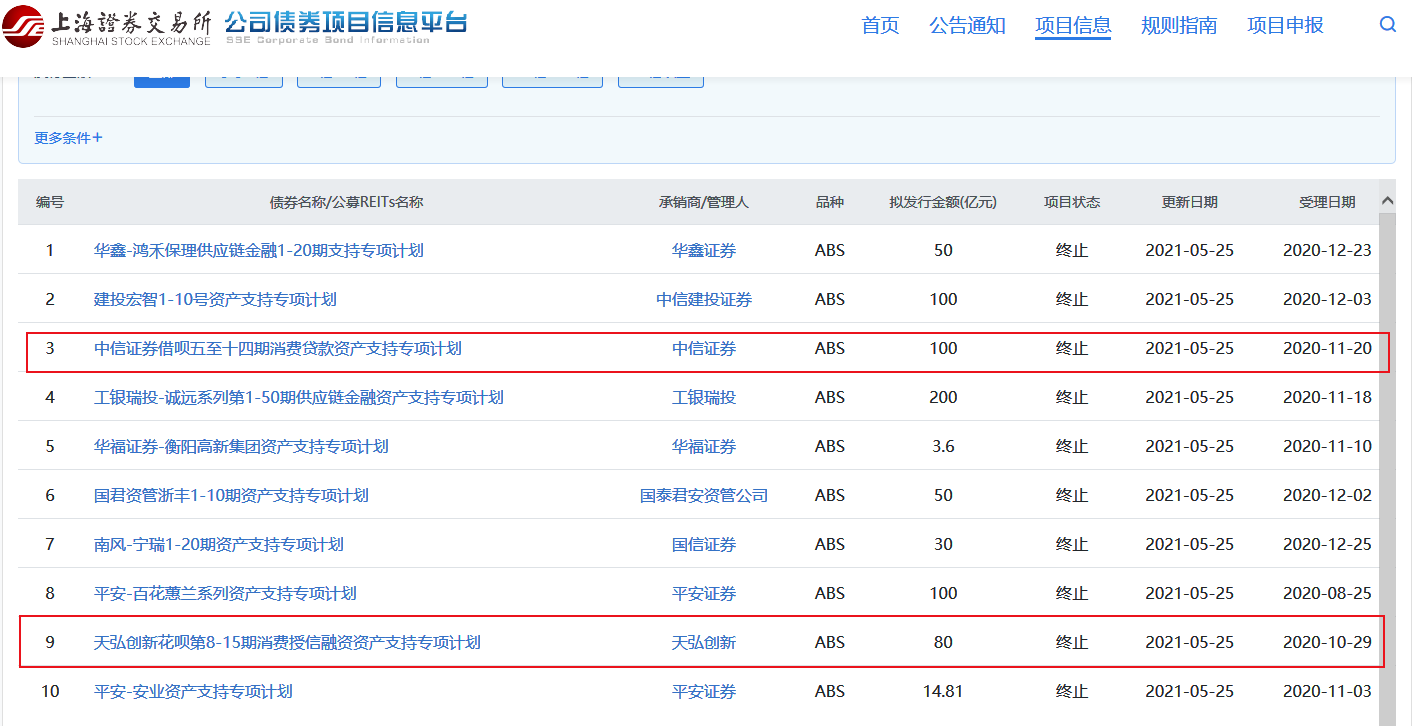Open 建投宏智1-10号资产支持专项计划 link
This screenshot has width=1412, height=726.
click(x=215, y=299)
